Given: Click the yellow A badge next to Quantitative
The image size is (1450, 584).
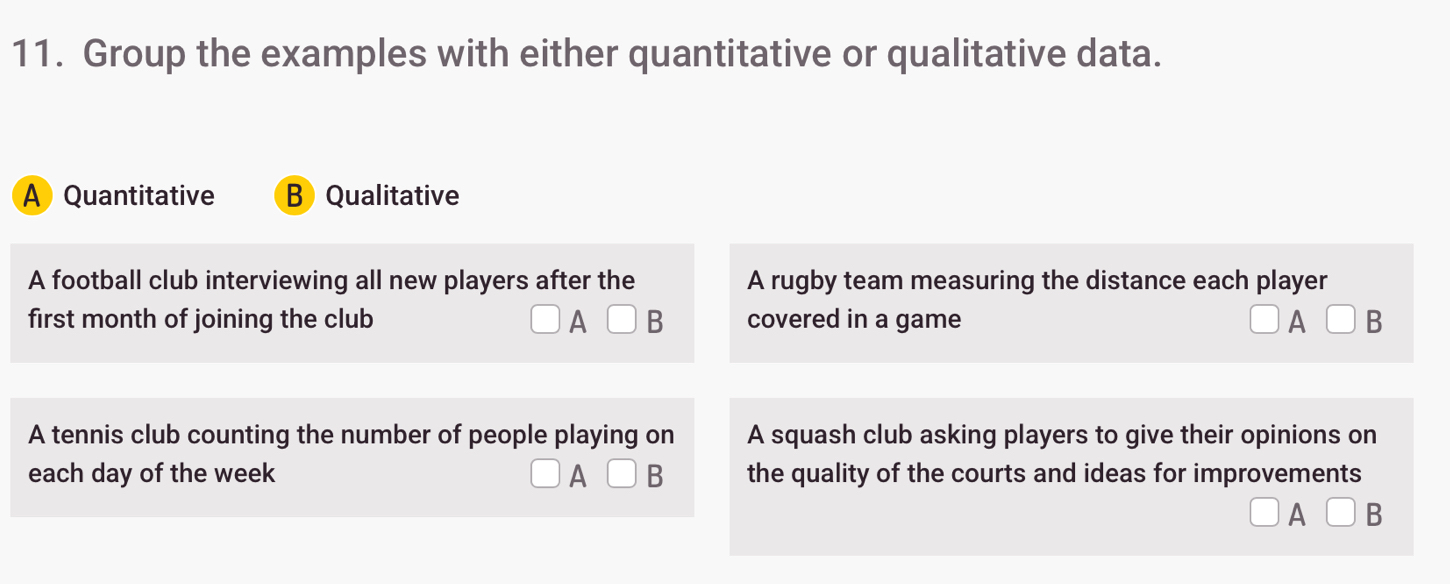Looking at the screenshot, I should (x=32, y=195).
